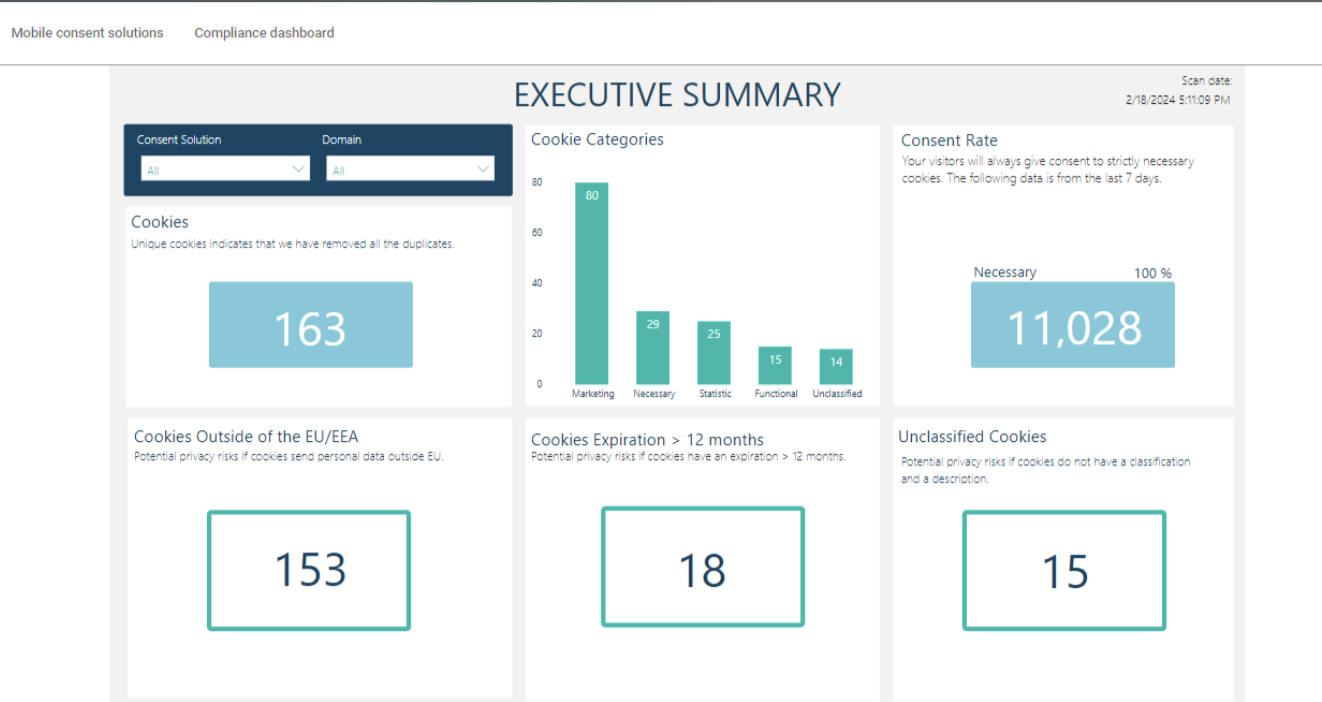Click the 163 unique Cookies count card
Image resolution: width=1322 pixels, height=702 pixels.
(x=310, y=324)
